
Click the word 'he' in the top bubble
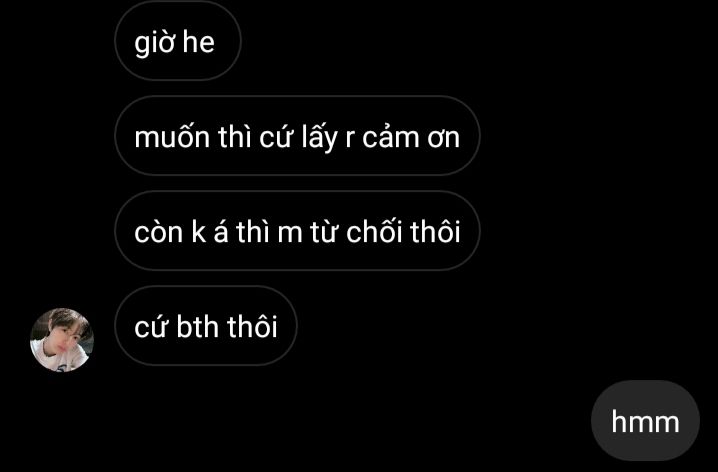pos(198,42)
